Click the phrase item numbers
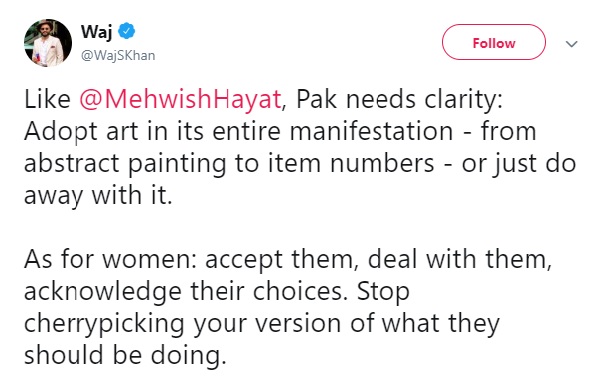609x382 pixels. coord(351,164)
